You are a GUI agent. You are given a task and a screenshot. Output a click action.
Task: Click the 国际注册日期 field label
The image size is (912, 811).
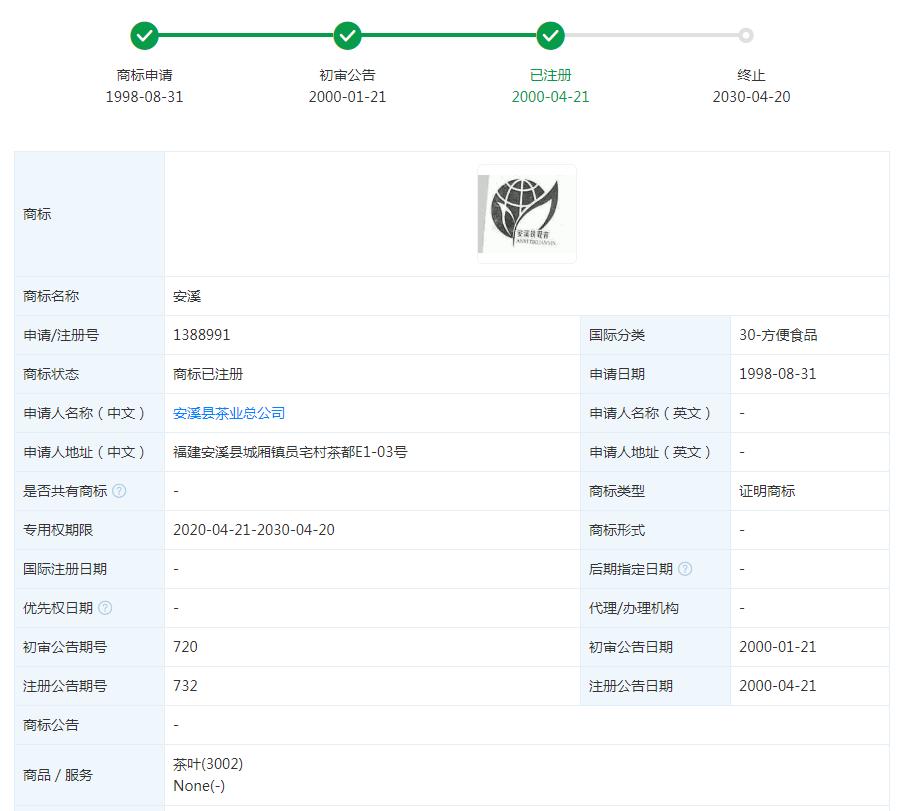pos(65,569)
